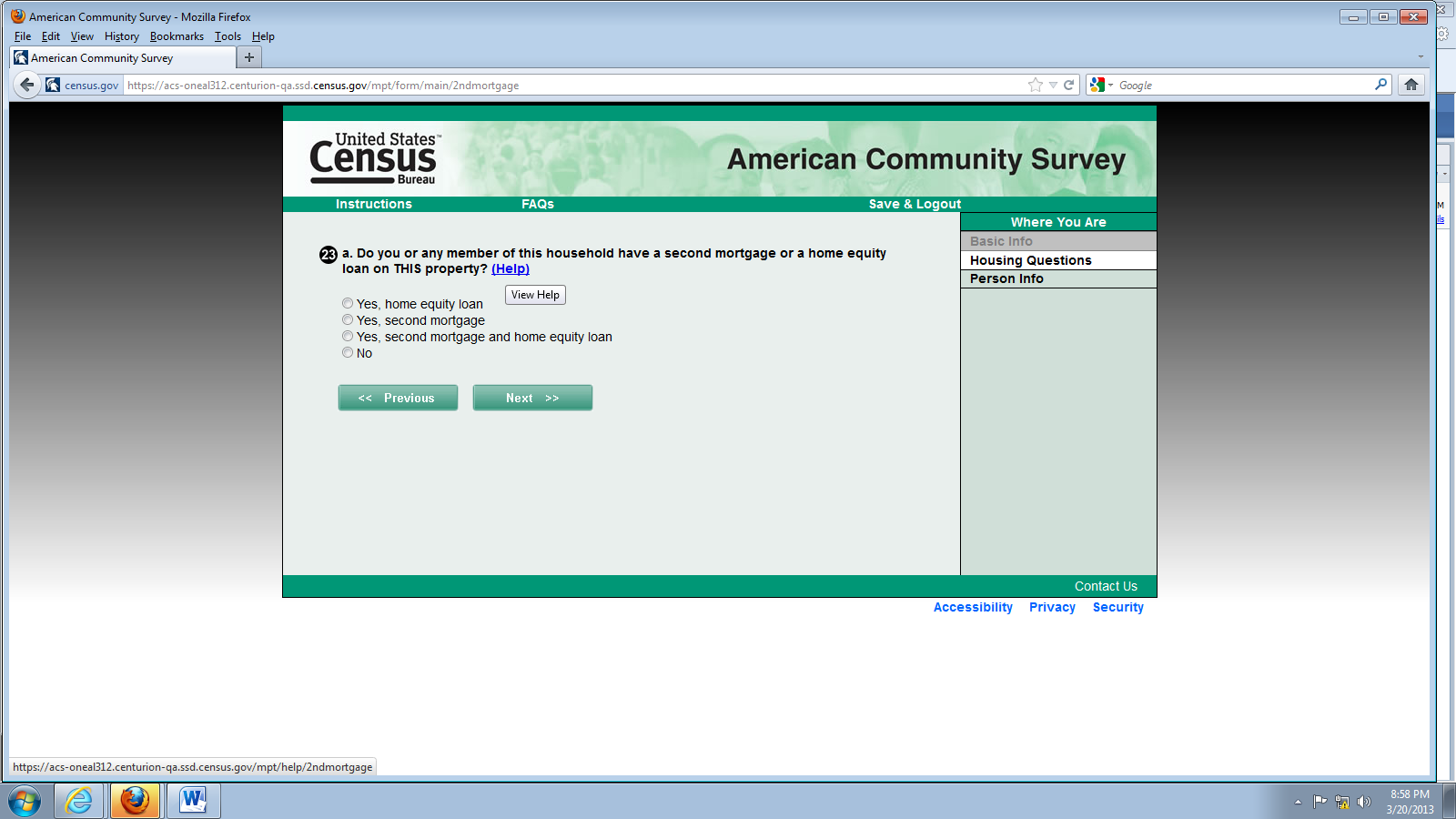Image resolution: width=1456 pixels, height=819 pixels.
Task: Click Person Info in Where You Are panel
Action: [x=1058, y=278]
